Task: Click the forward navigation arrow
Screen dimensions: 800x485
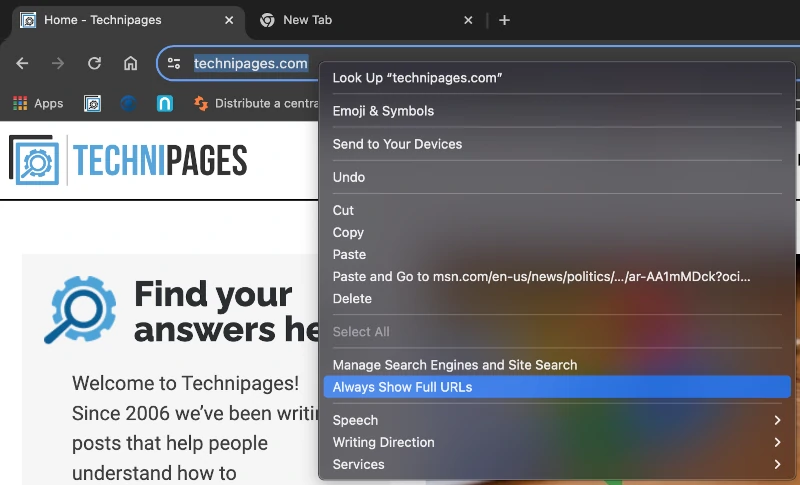Action: (x=58, y=63)
